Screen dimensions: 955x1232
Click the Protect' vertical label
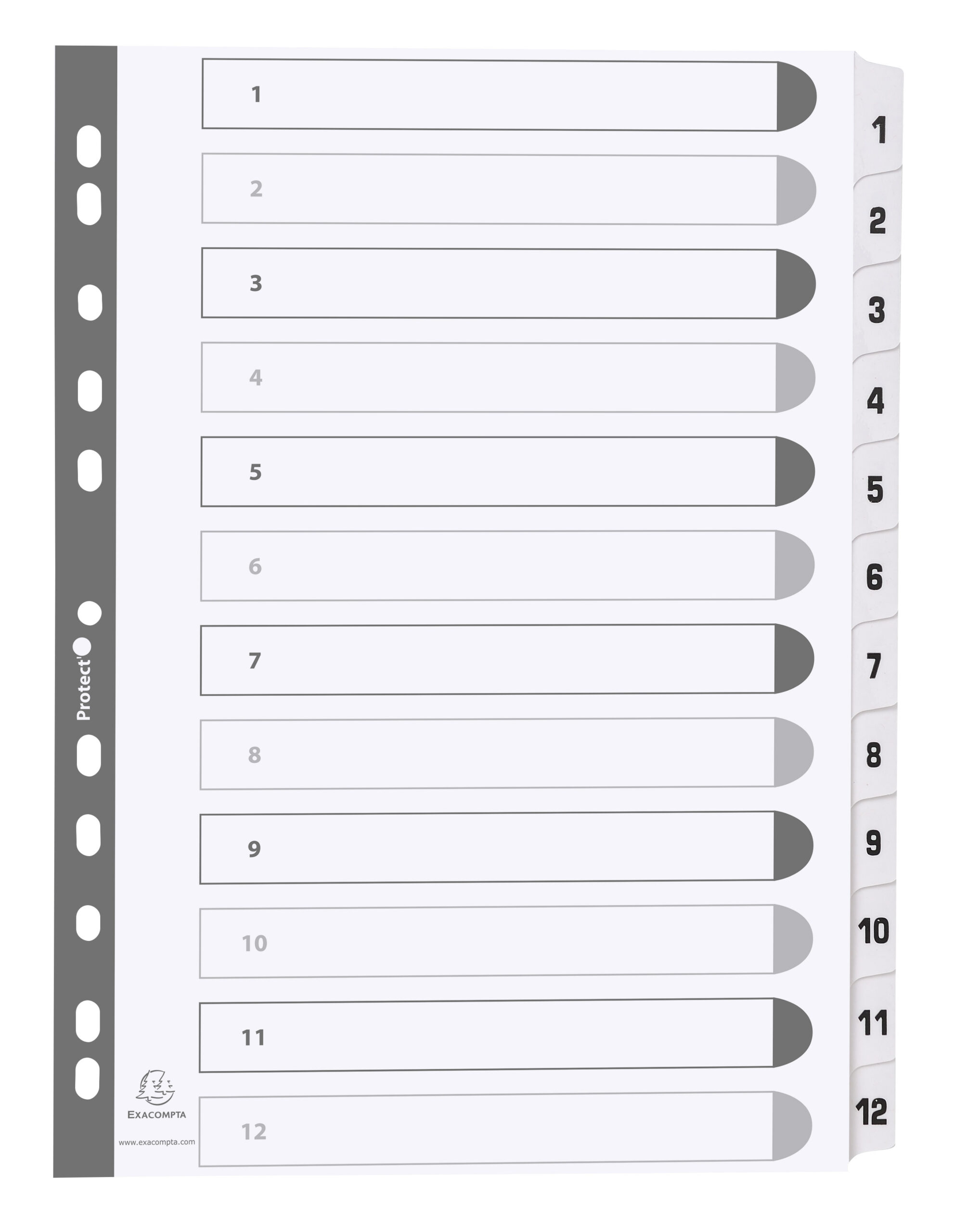(83, 689)
